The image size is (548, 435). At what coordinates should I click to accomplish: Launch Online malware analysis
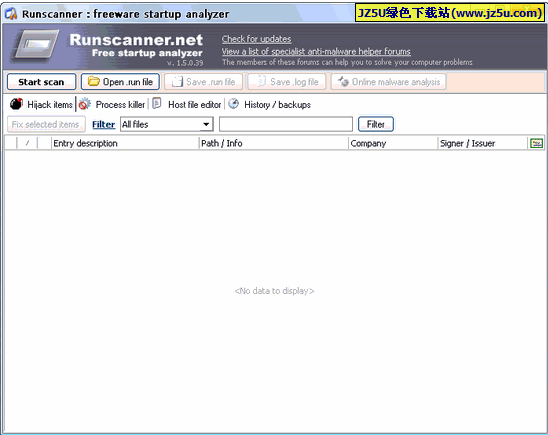[x=388, y=82]
